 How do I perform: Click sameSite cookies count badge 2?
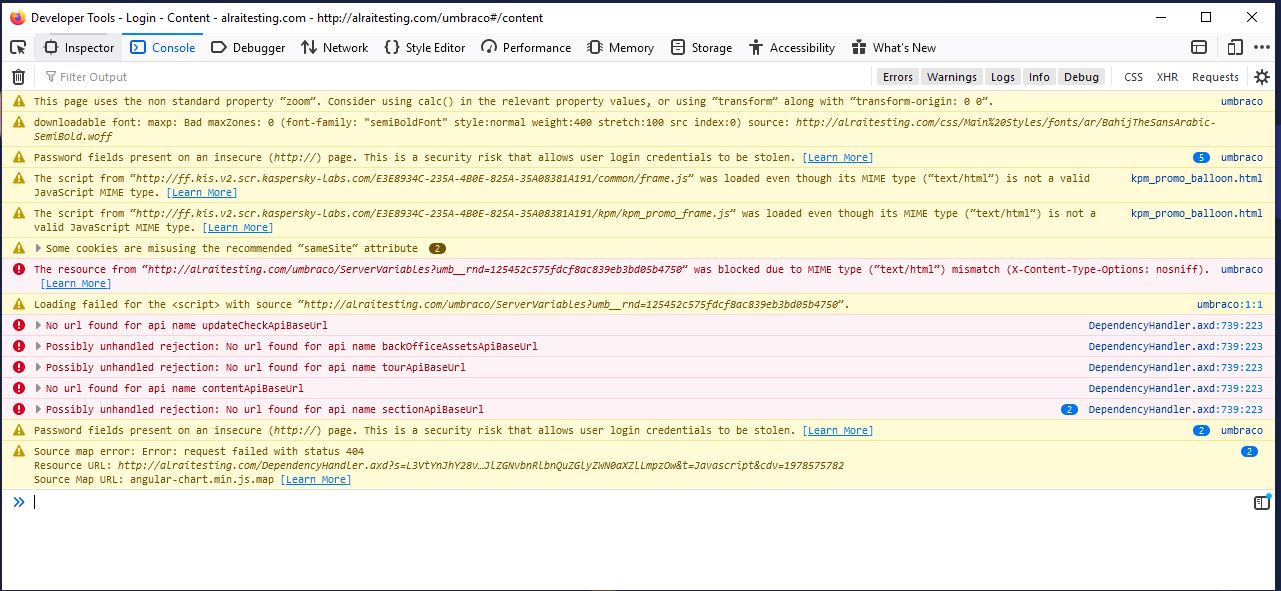(x=437, y=248)
